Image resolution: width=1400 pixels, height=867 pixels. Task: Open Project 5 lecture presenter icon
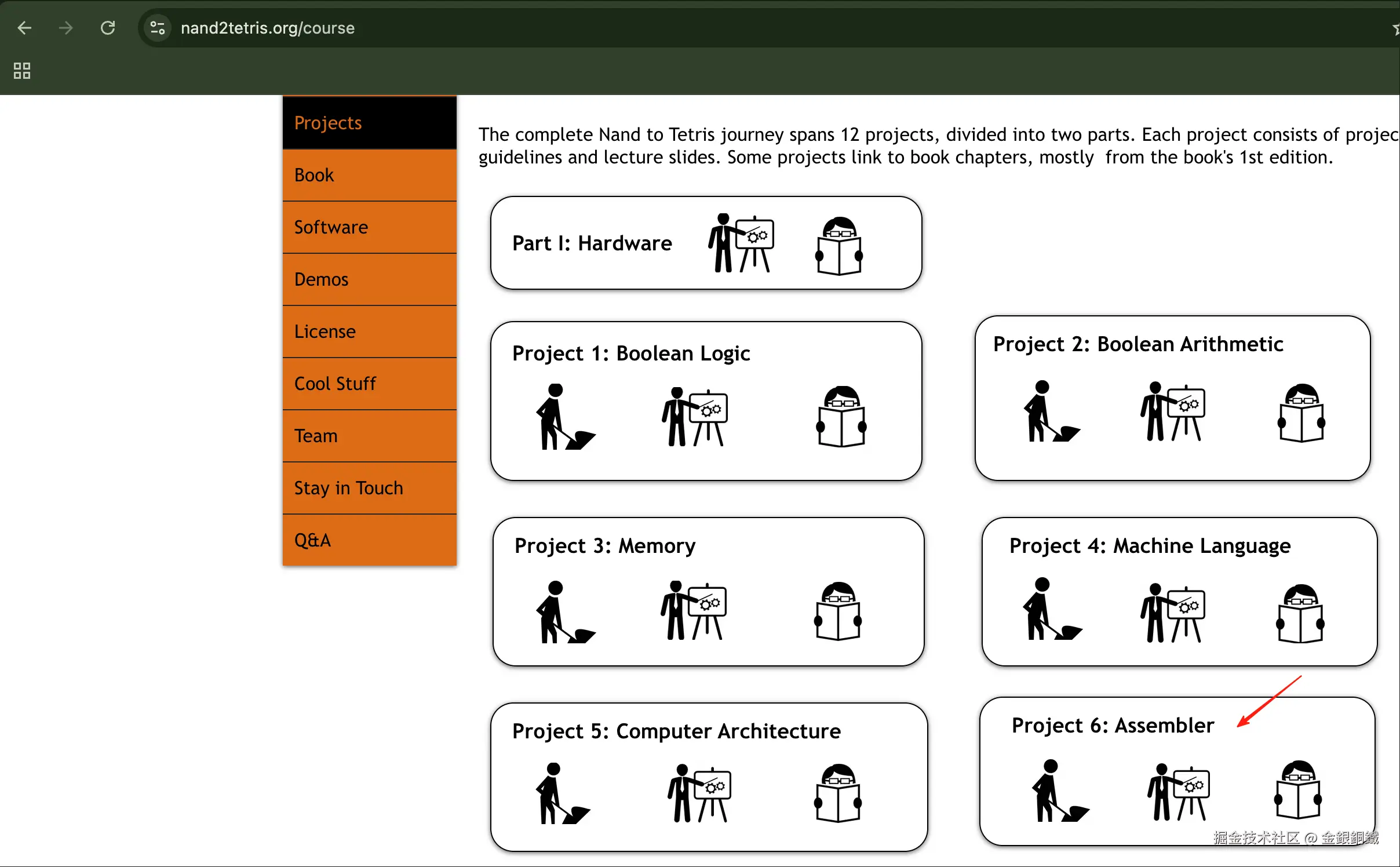699,793
